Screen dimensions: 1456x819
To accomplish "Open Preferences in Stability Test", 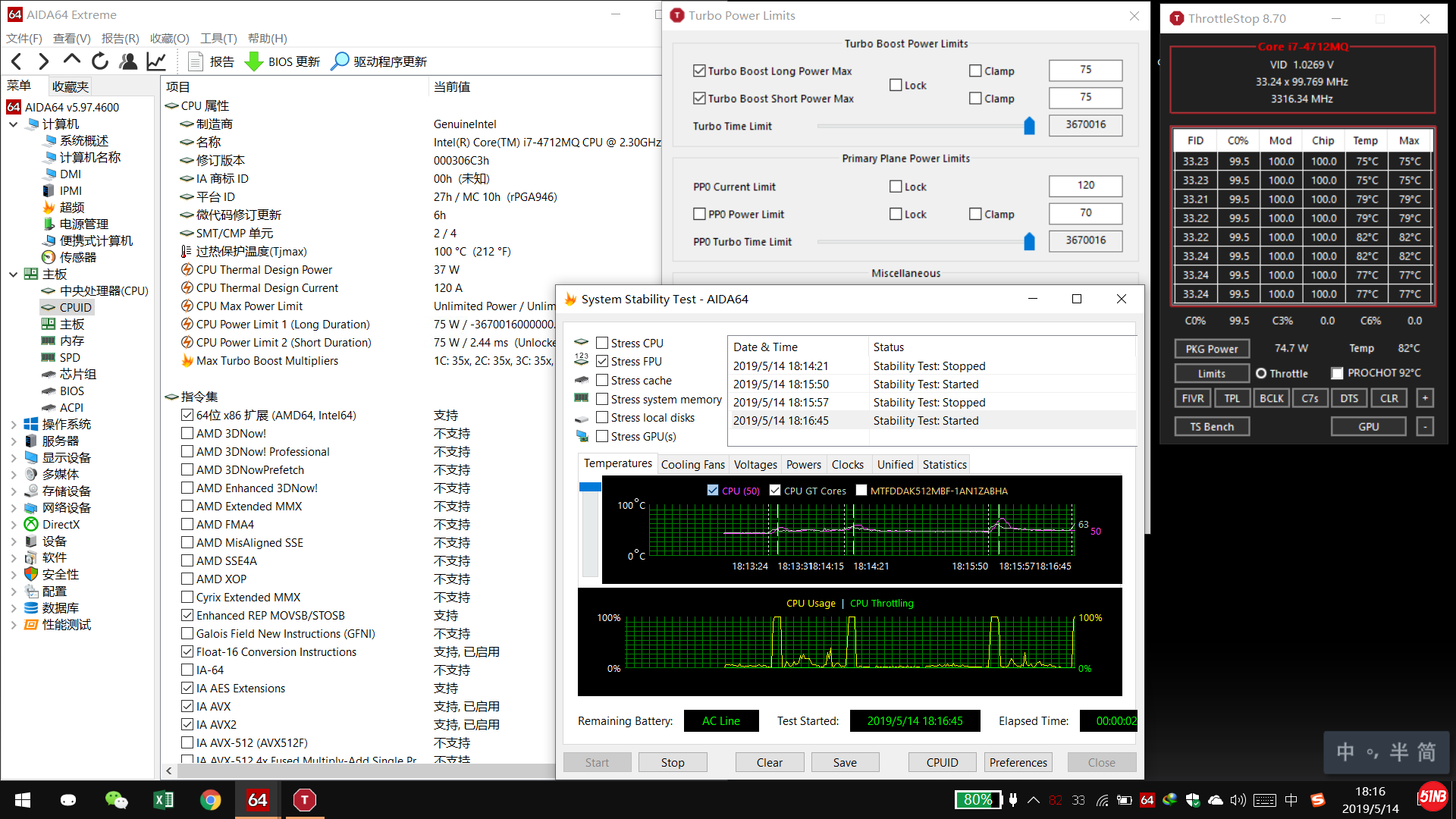I will point(1018,762).
